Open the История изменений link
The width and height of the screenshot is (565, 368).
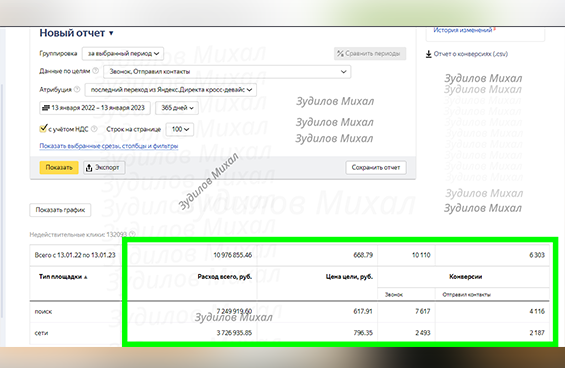pos(463,30)
